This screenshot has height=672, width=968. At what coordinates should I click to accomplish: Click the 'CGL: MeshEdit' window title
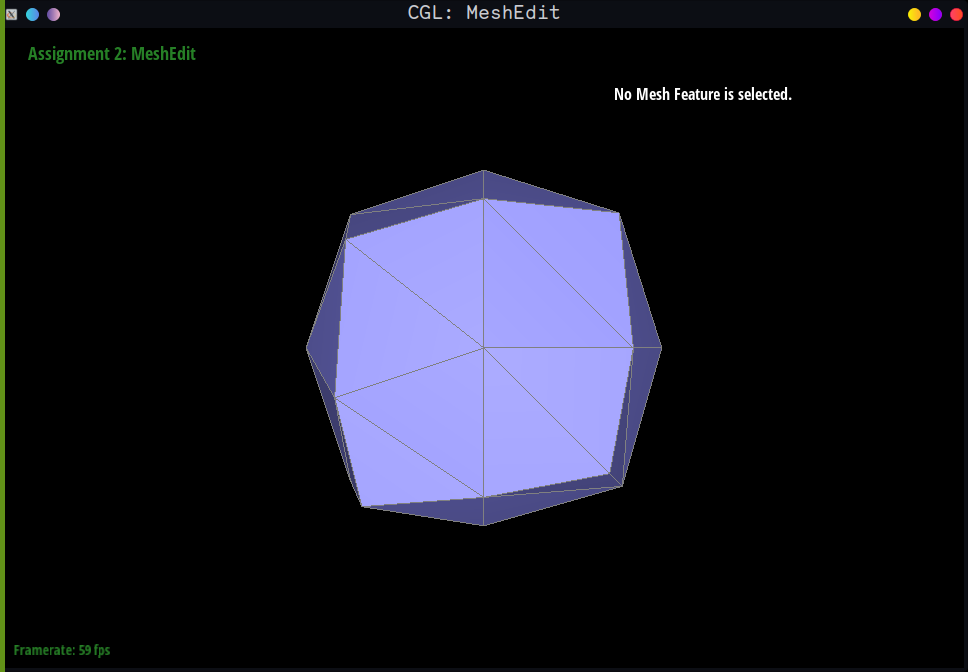click(x=484, y=13)
